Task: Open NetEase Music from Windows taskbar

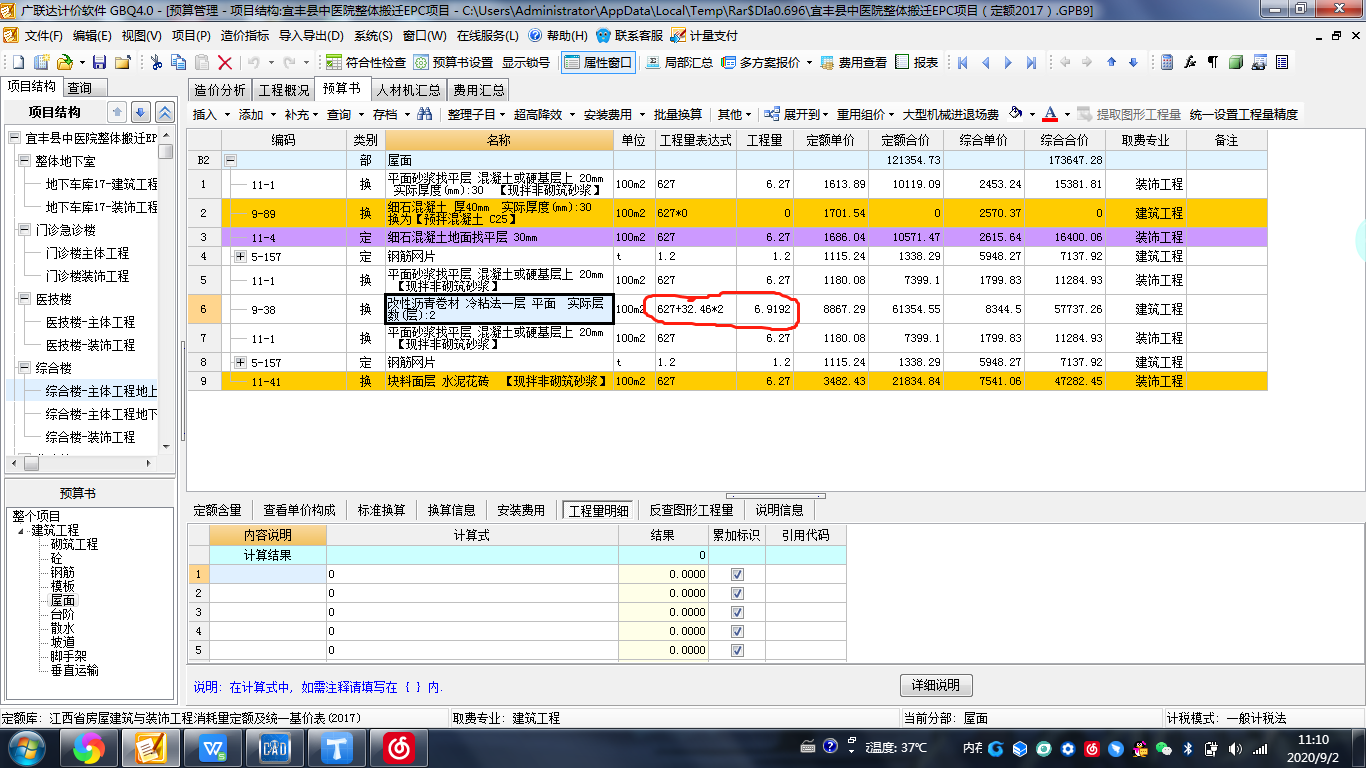Action: [400, 747]
